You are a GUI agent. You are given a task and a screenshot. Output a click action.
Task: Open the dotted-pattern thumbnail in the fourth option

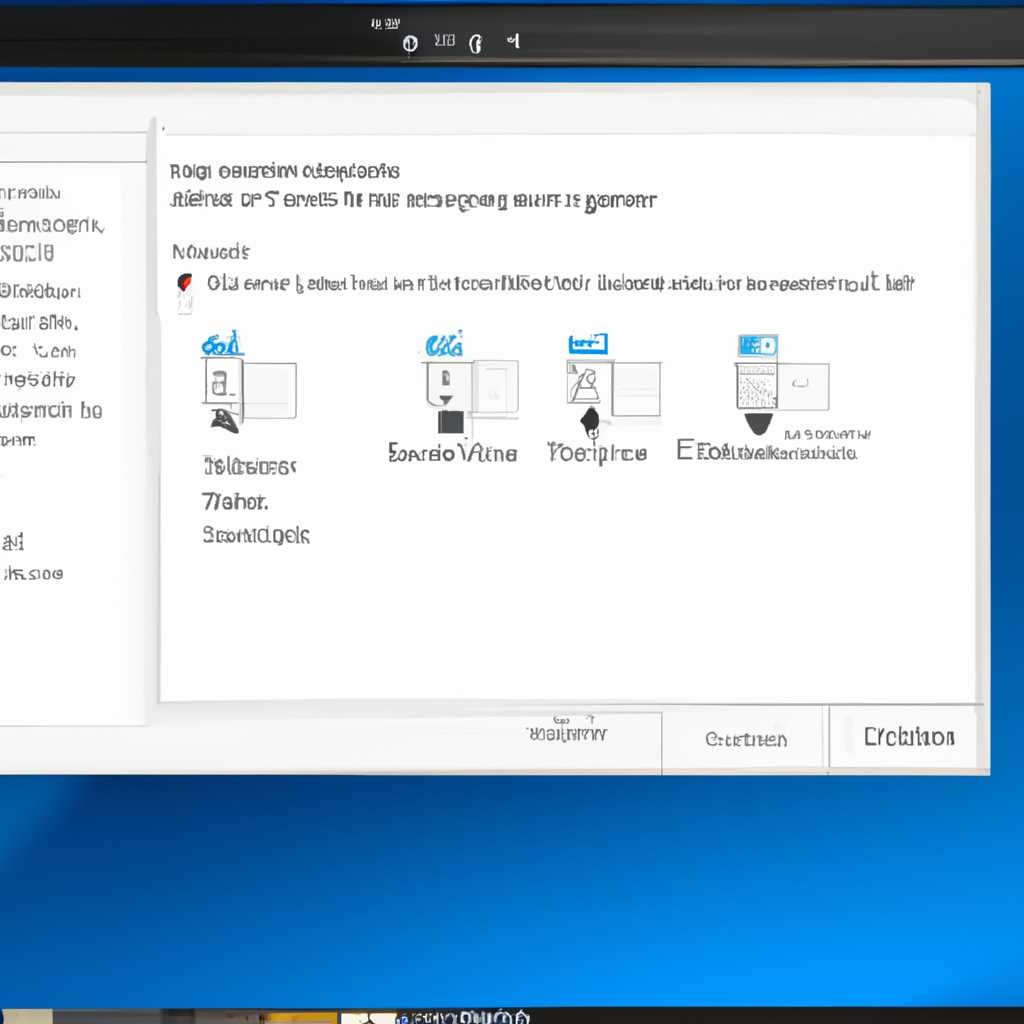[782, 387]
